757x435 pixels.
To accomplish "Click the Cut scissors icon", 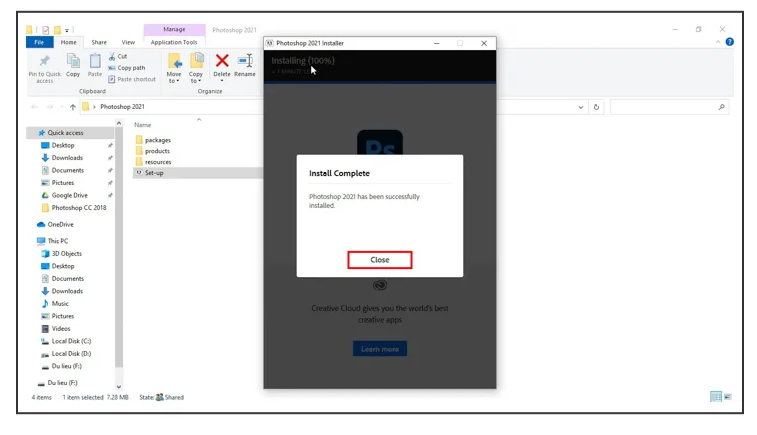I will click(112, 57).
